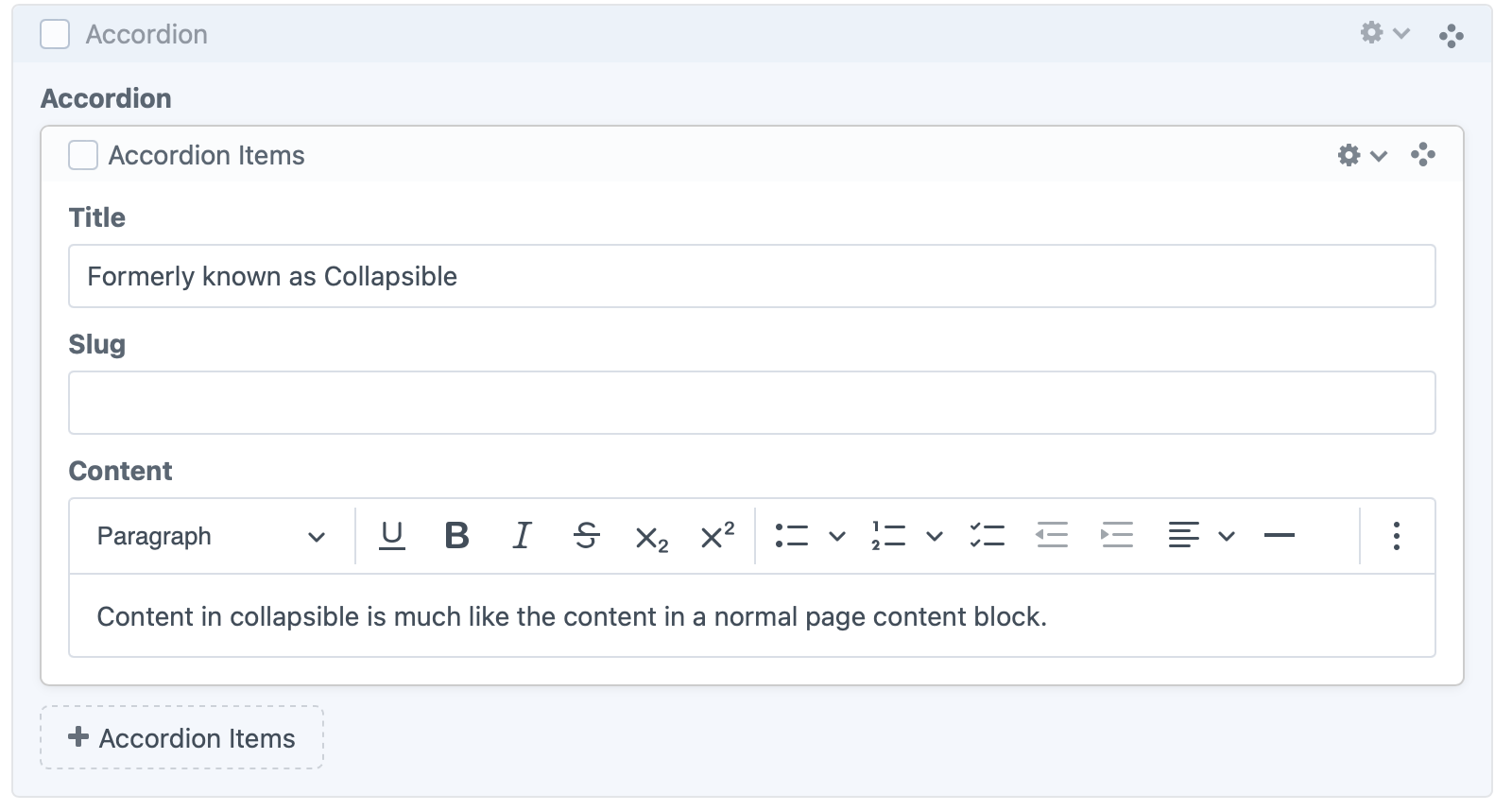Open Accordion Items gear settings menu
1512x811 pixels.
coord(1361,155)
